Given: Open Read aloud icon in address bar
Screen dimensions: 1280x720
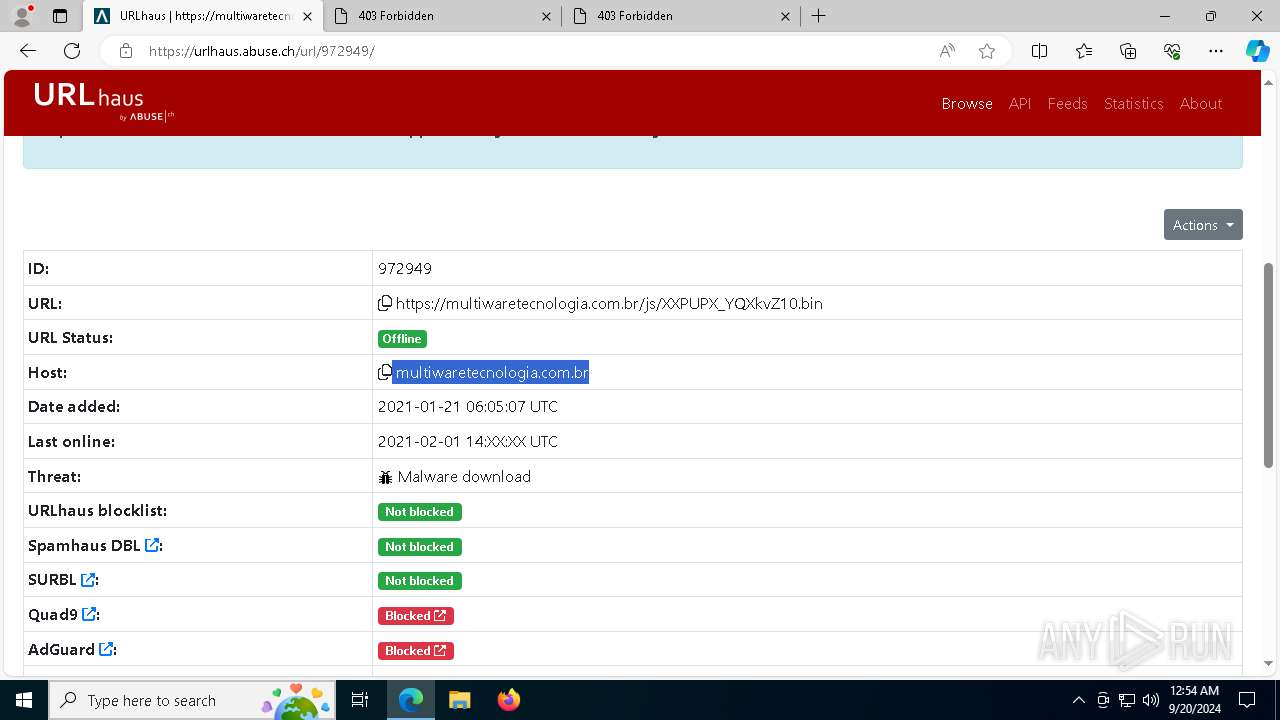Looking at the screenshot, I should (x=947, y=51).
